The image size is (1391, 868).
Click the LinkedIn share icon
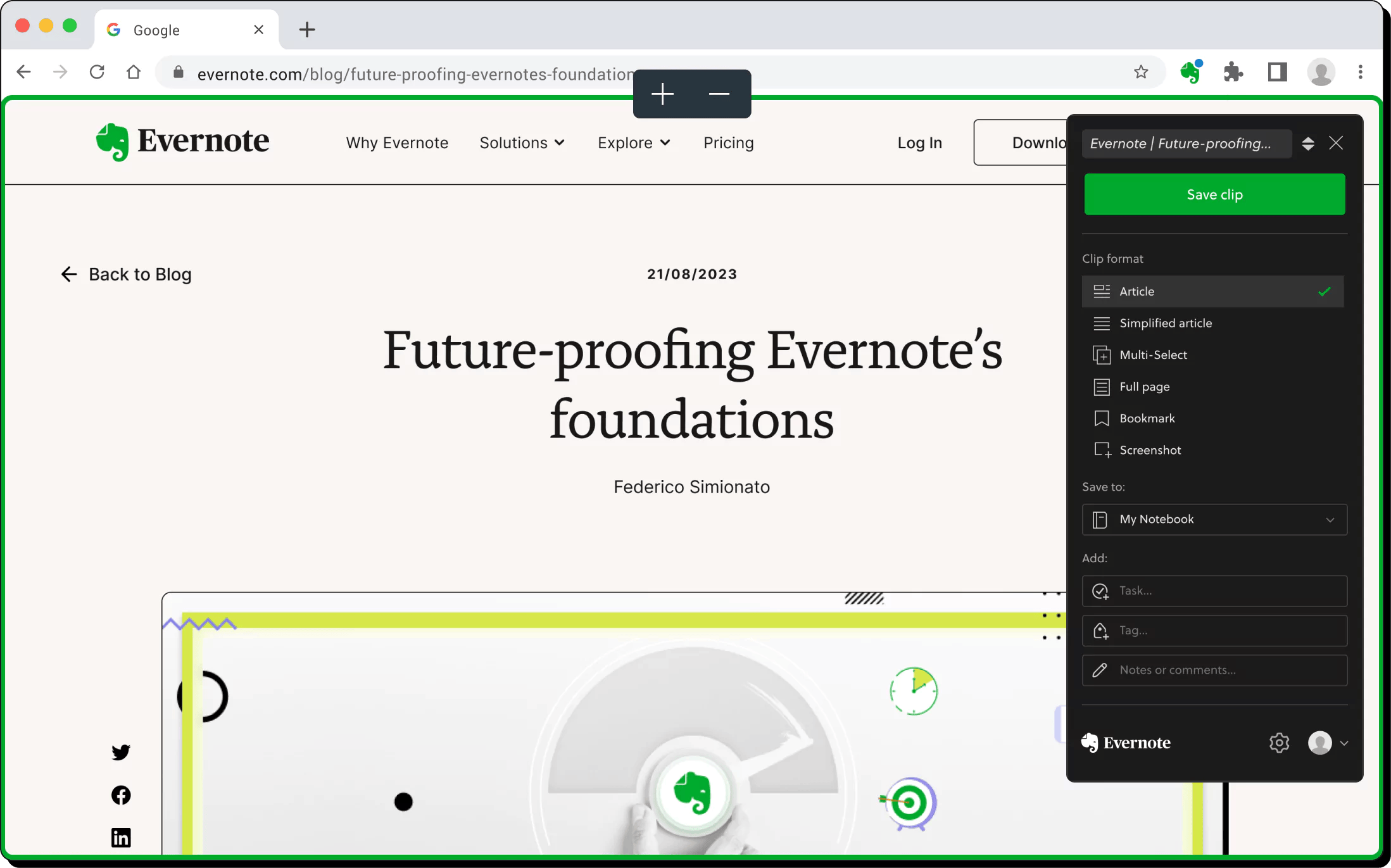click(x=120, y=837)
